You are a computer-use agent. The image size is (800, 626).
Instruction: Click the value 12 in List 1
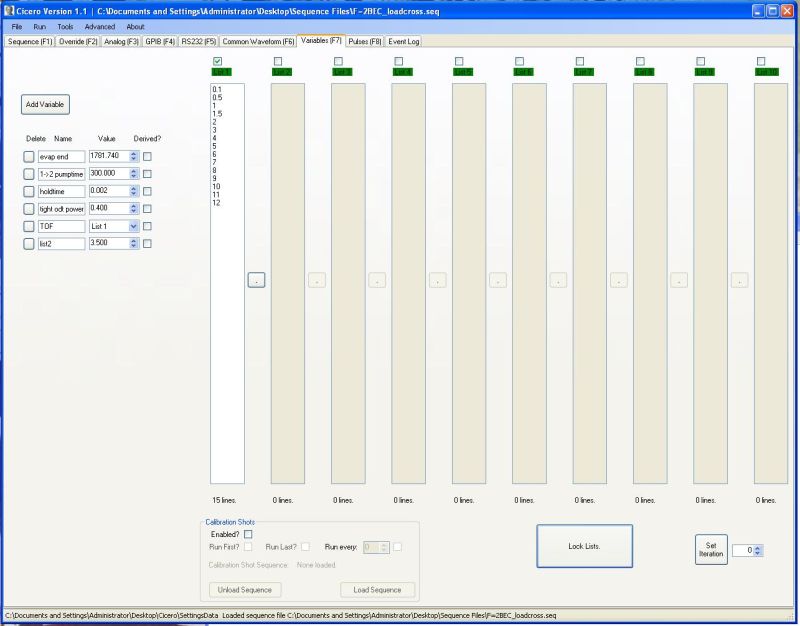216,203
